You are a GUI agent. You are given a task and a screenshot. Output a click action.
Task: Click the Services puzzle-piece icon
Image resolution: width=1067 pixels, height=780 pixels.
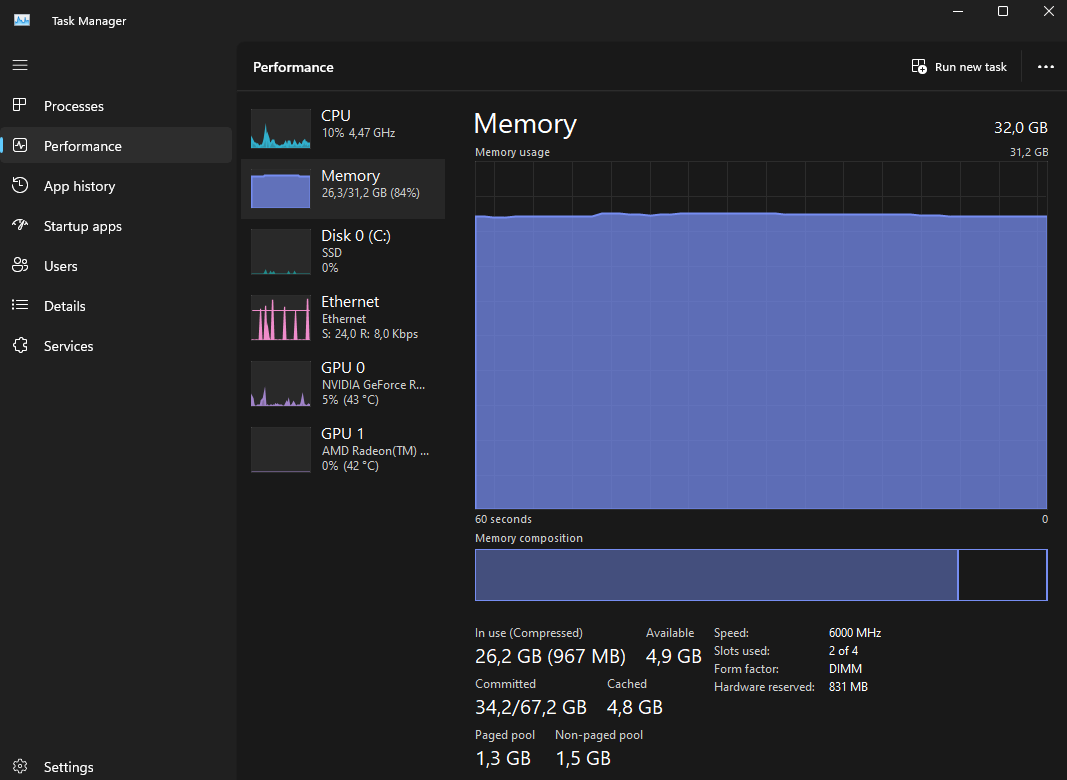click(20, 345)
